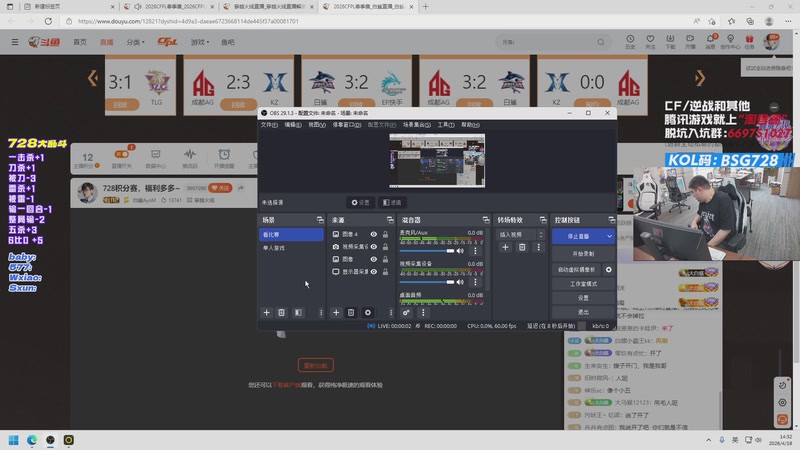Open 视频采集设备 channel options dots

[x=476, y=282]
